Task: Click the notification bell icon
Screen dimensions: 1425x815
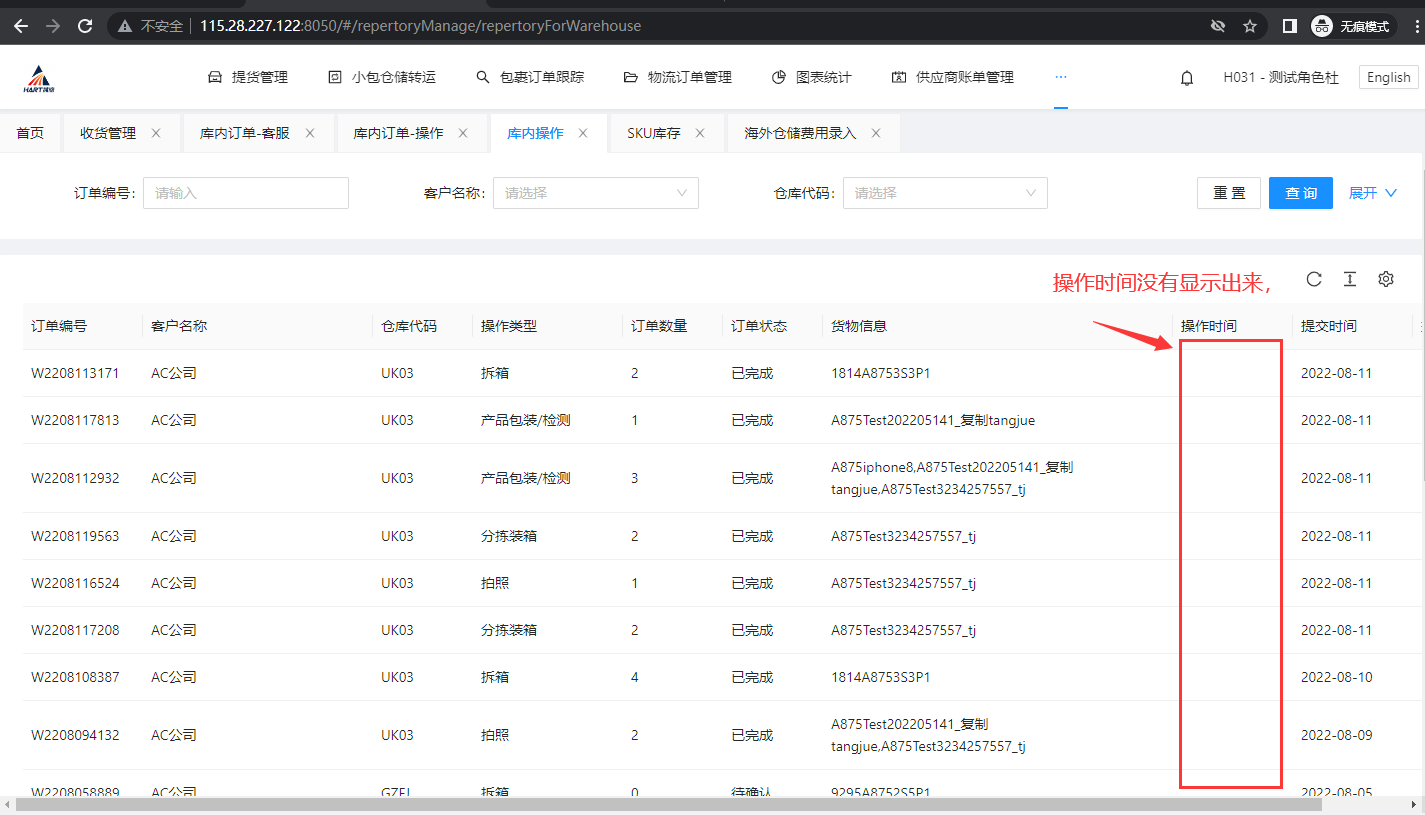Action: pyautogui.click(x=1187, y=78)
